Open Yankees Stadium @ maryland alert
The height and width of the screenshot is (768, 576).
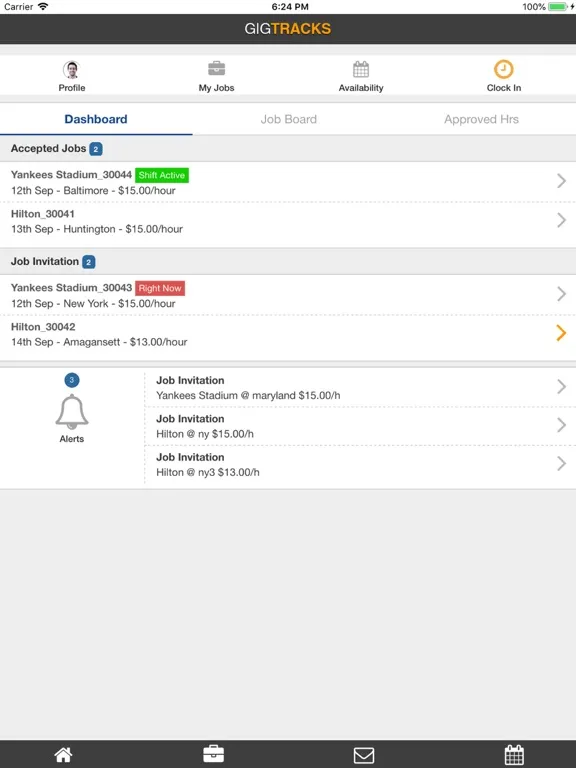click(x=360, y=387)
